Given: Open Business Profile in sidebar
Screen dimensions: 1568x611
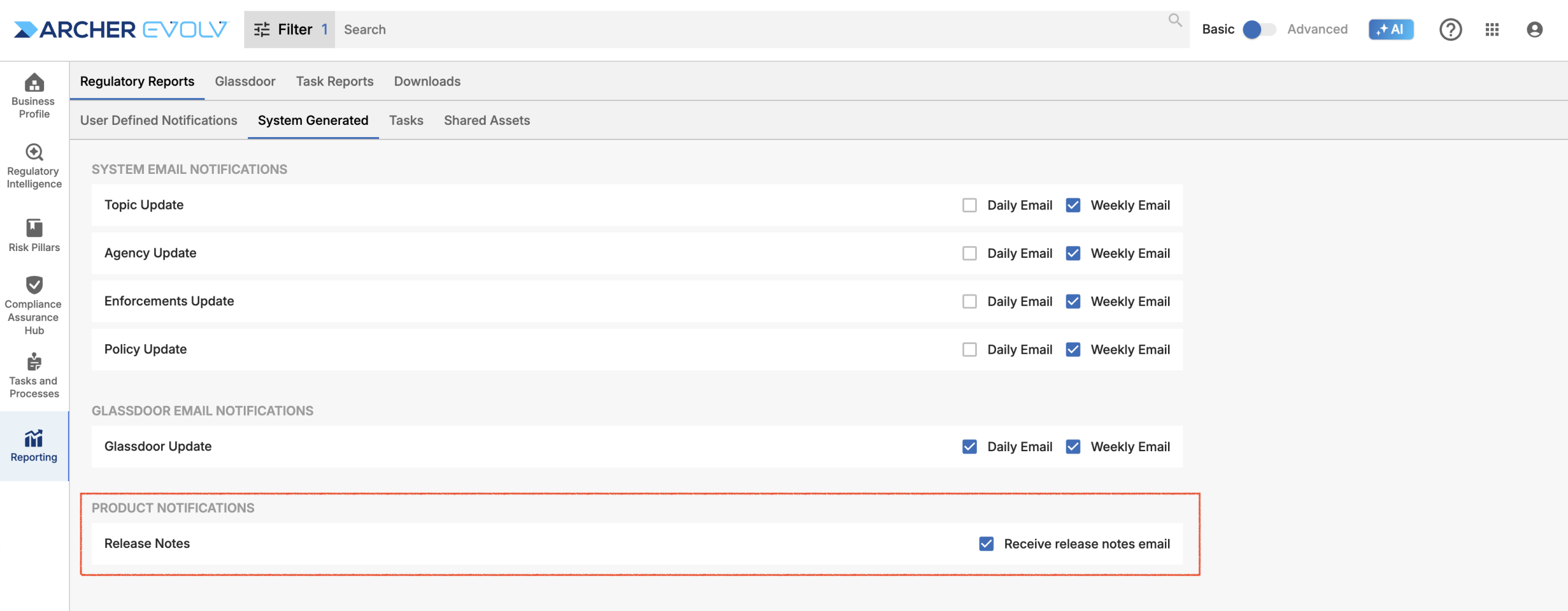Looking at the screenshot, I should [34, 96].
